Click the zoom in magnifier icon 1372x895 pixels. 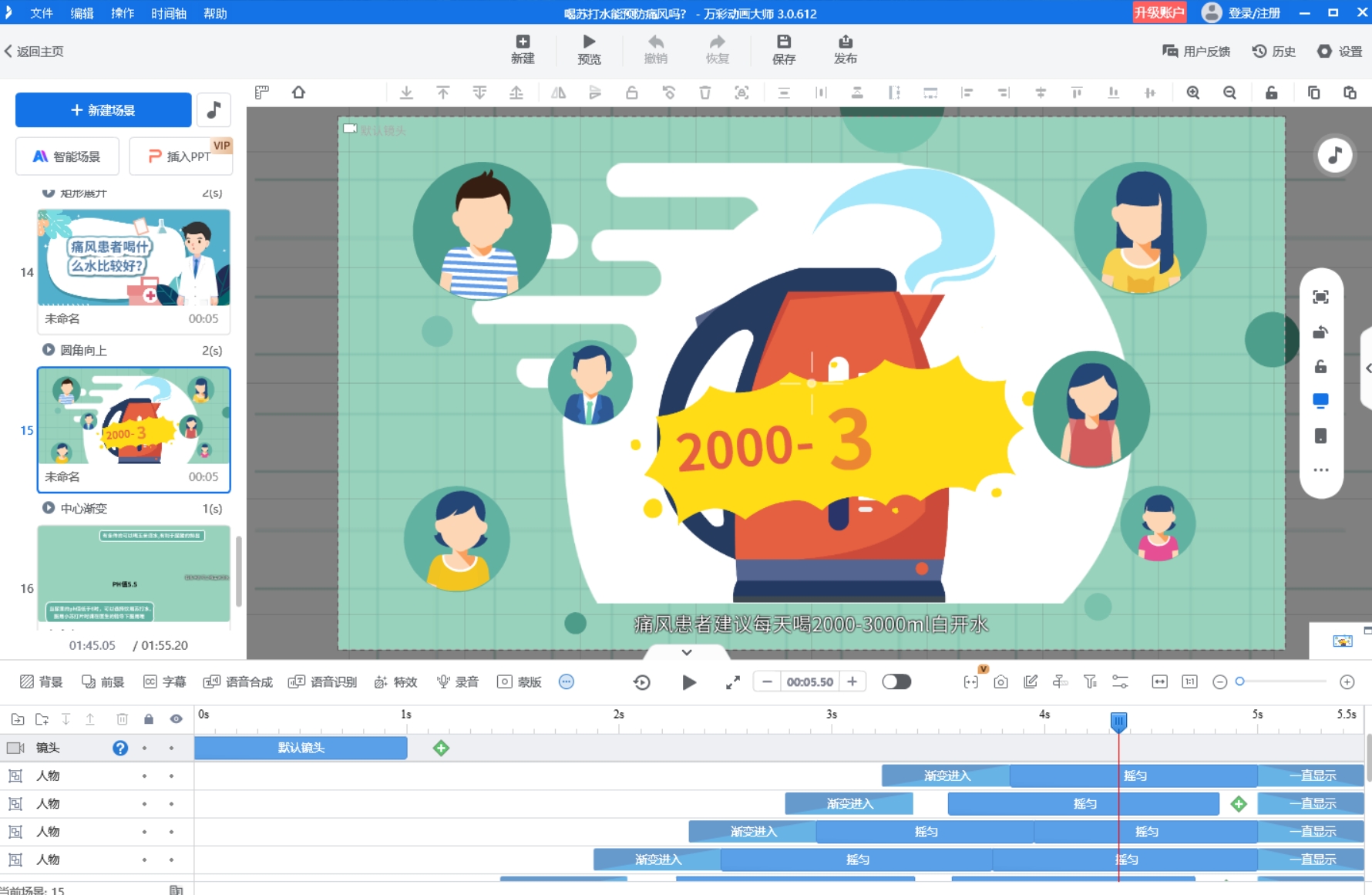click(x=1193, y=93)
